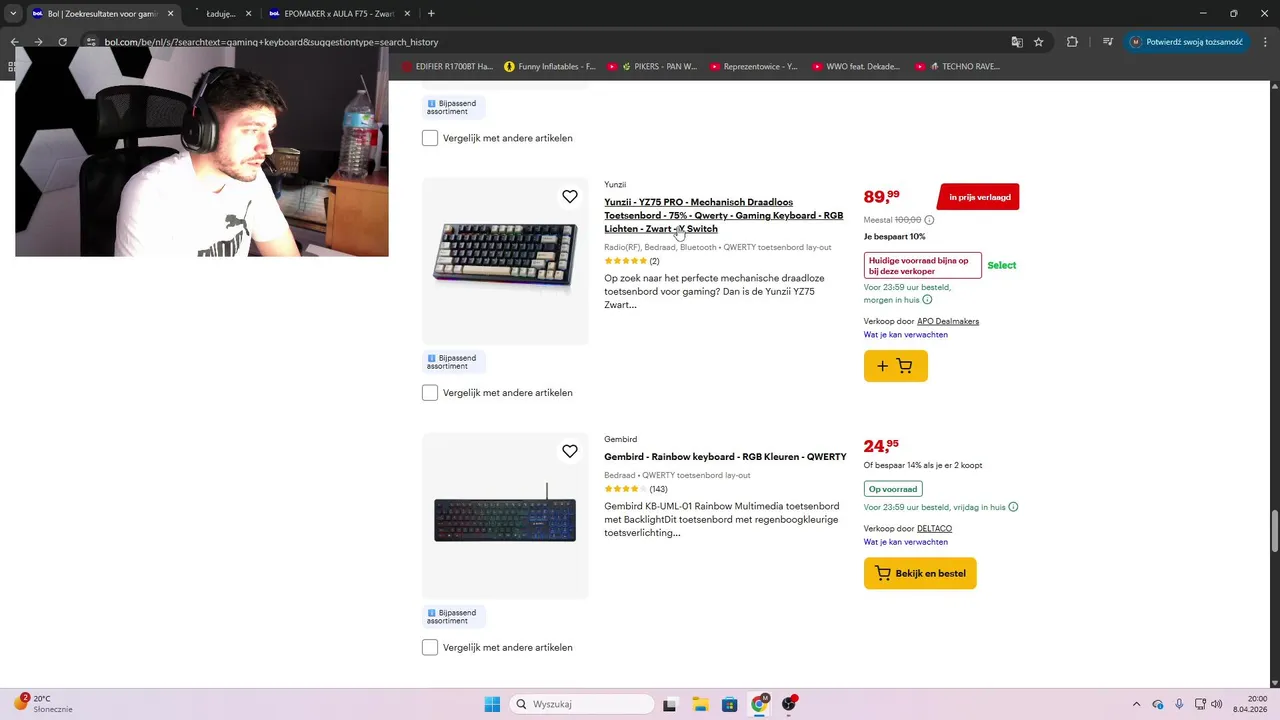This screenshot has height=720, width=1280.
Task: Open a new browser tab
Action: (x=431, y=14)
